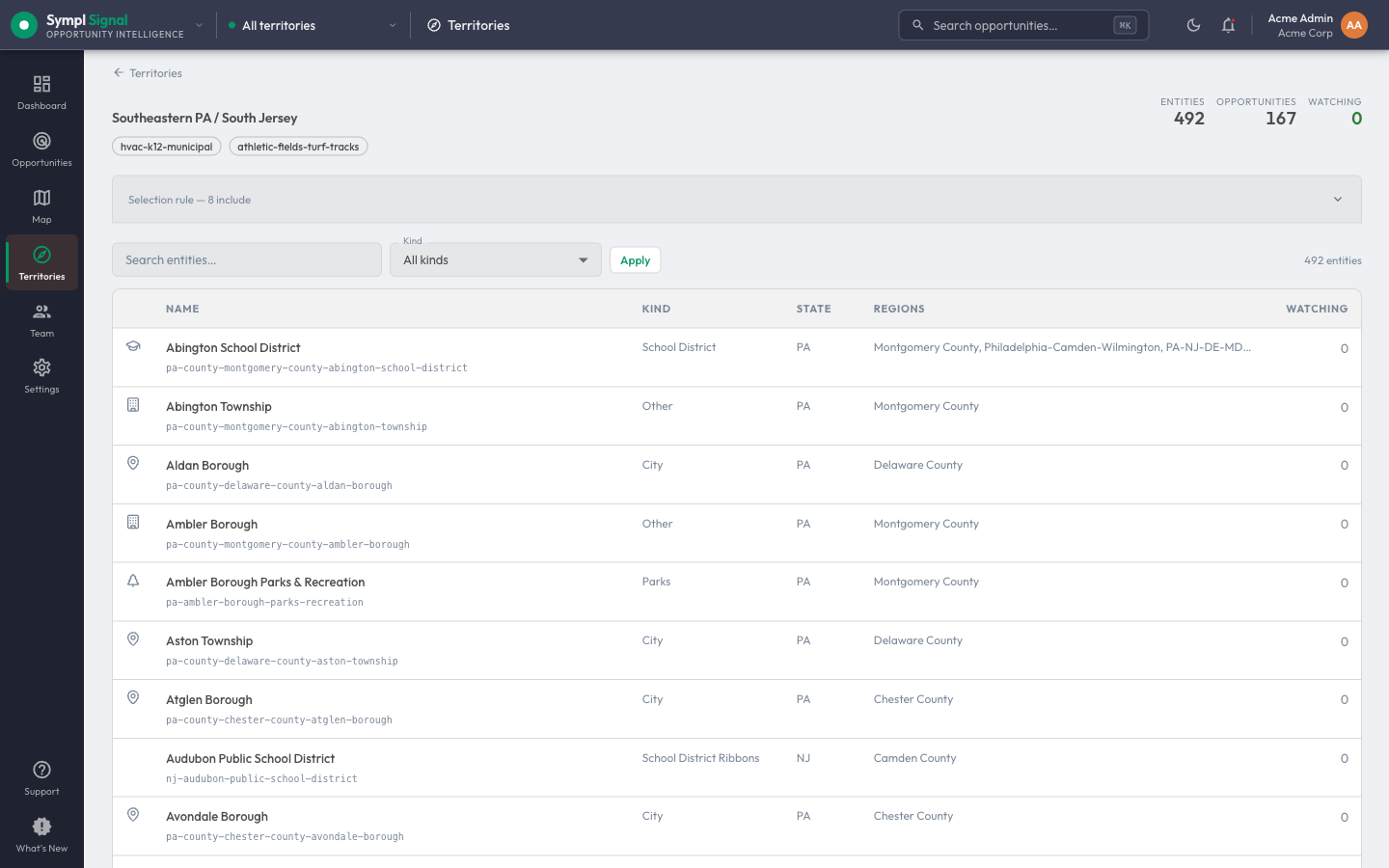The image size is (1389, 868).
Task: Click the search magnifier icon
Action: (917, 25)
